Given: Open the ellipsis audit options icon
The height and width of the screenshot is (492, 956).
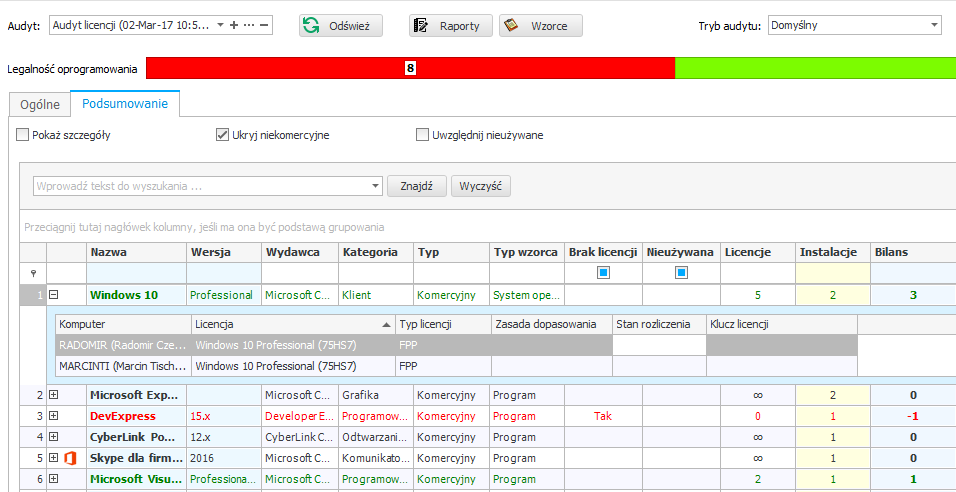Looking at the screenshot, I should (249, 25).
